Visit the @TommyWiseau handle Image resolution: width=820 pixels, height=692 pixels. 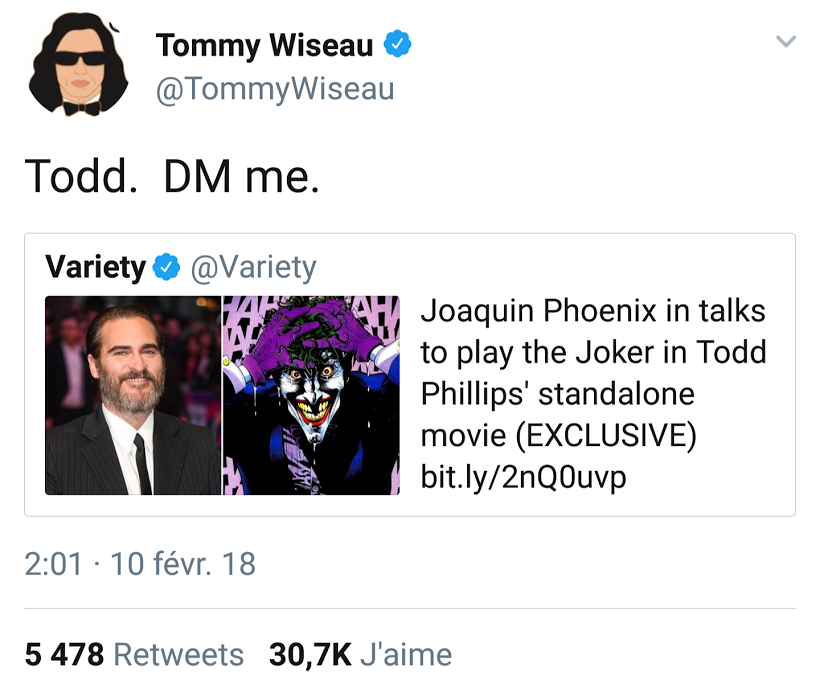click(x=275, y=89)
